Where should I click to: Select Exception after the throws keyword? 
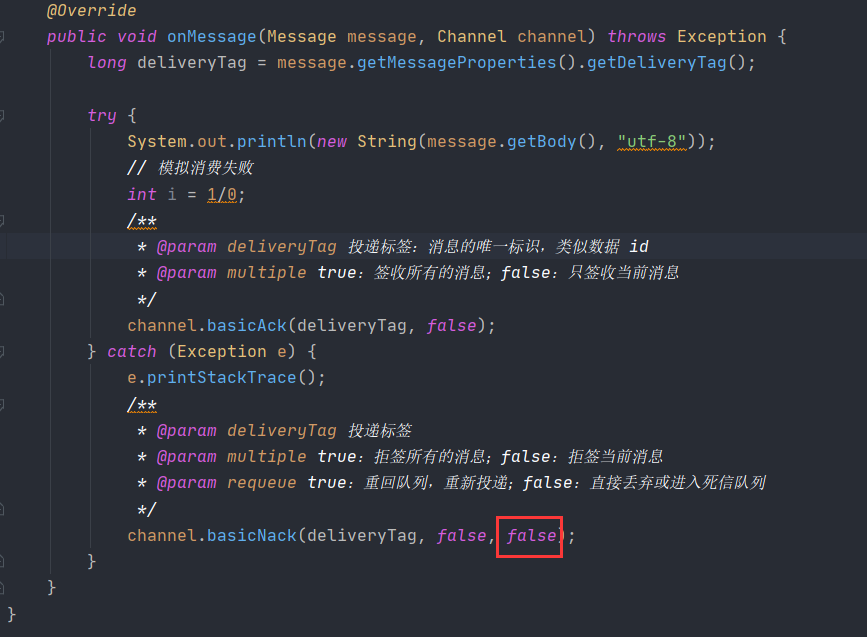(722, 36)
